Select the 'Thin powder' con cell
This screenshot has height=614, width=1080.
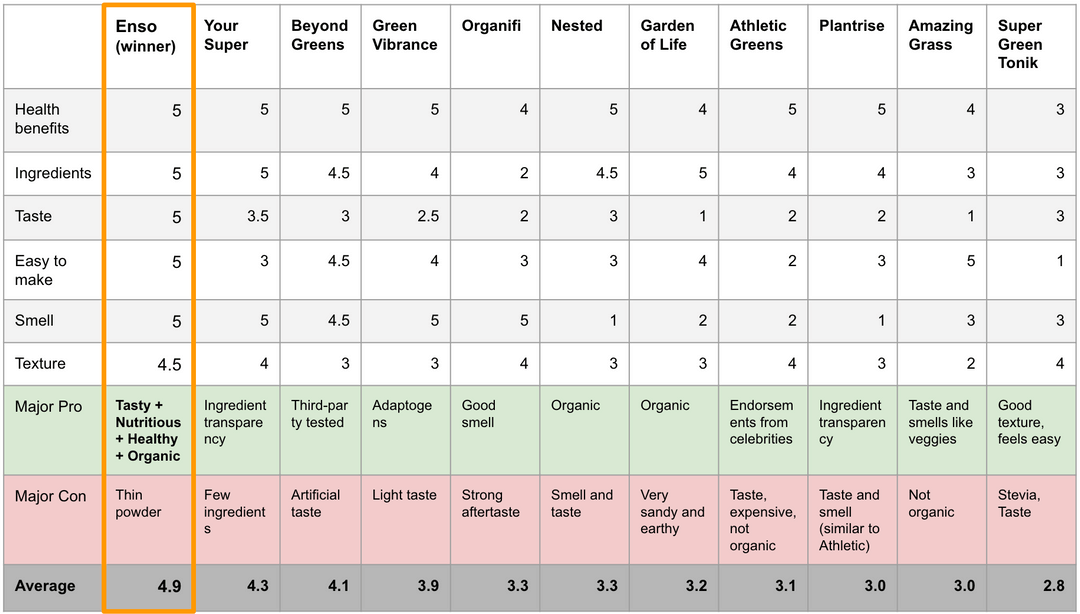click(138, 504)
